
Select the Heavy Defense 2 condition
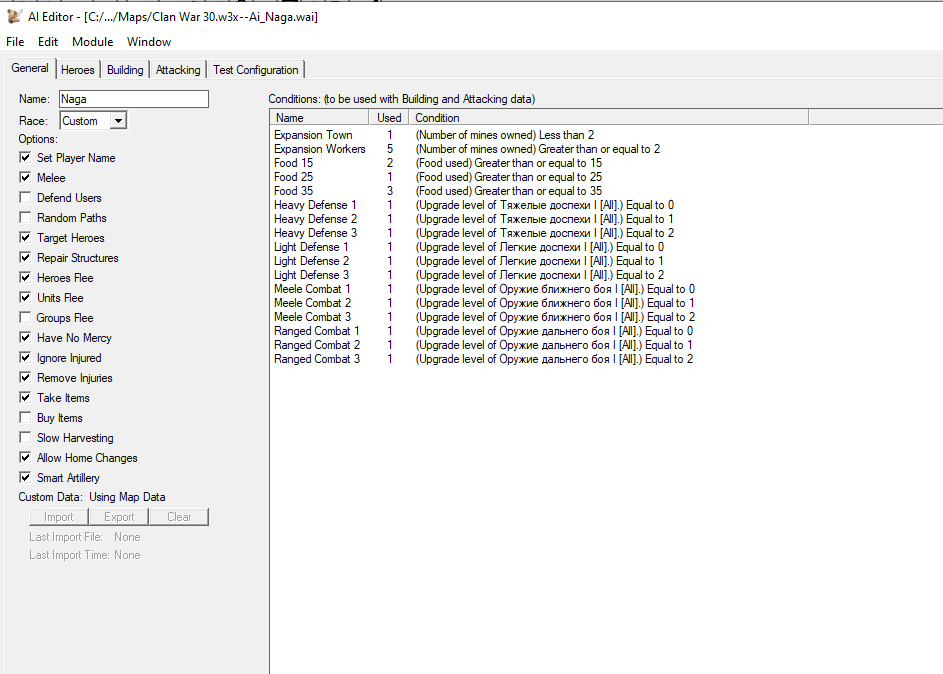(315, 219)
